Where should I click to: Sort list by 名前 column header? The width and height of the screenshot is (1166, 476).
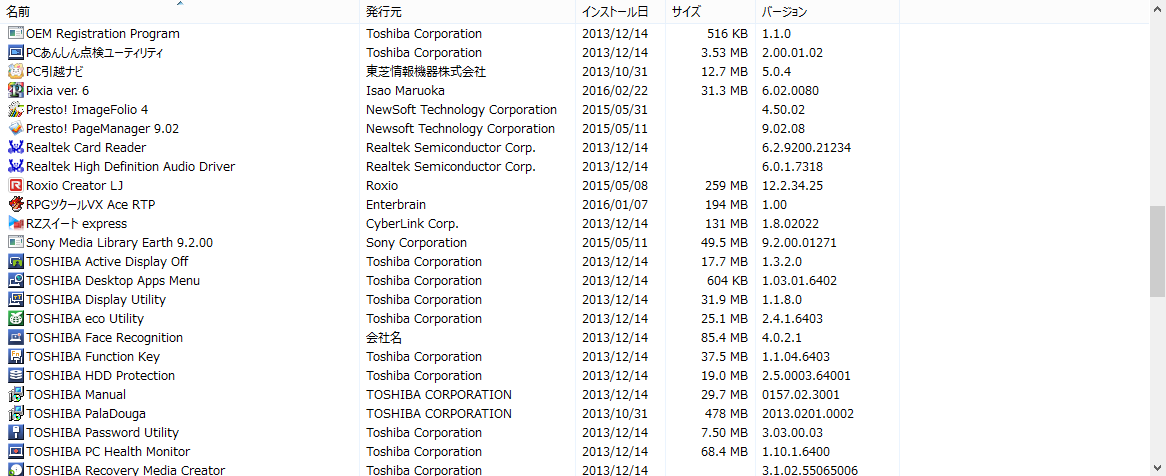18,12
